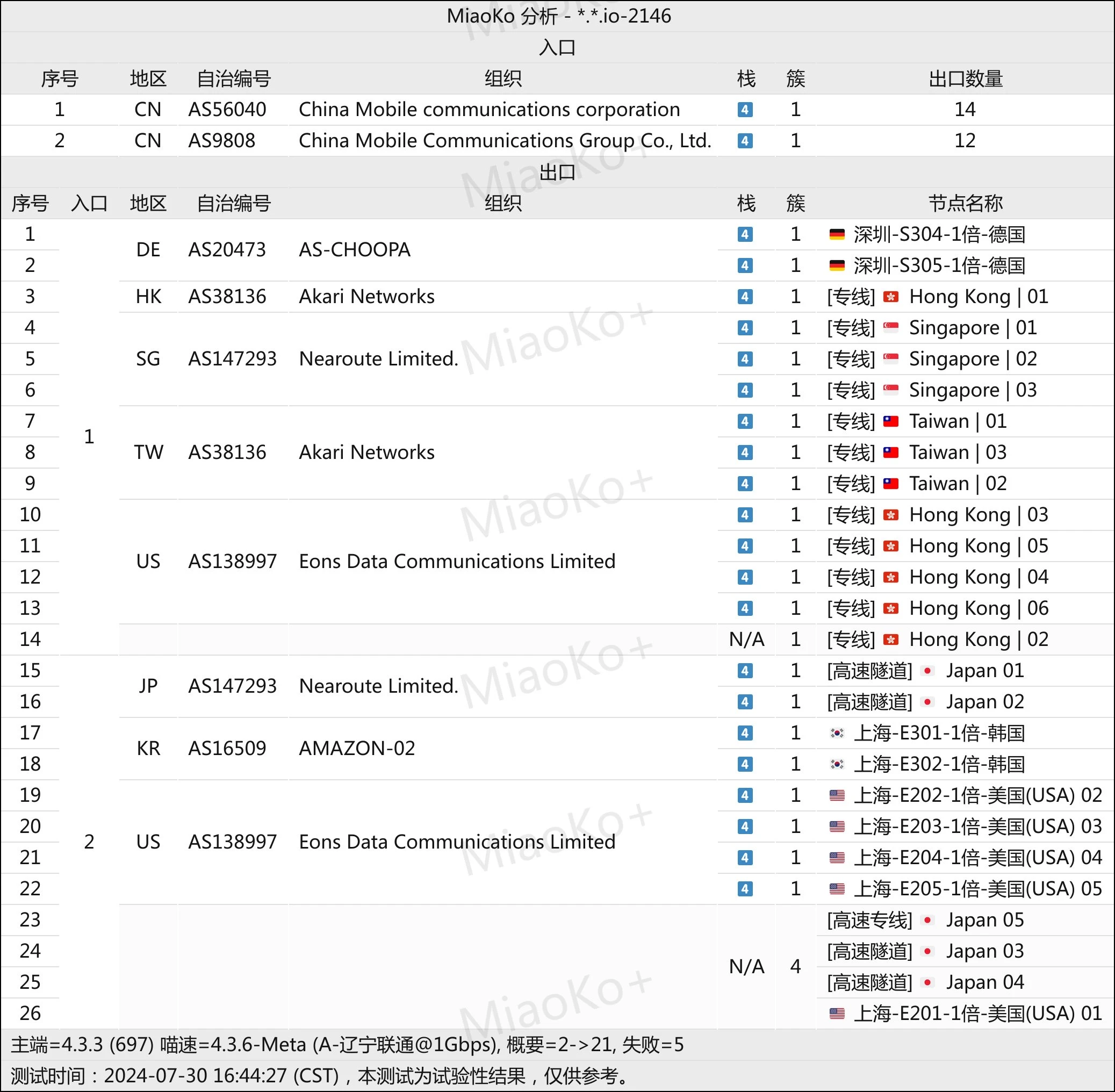Click the Singapore flag next to Singapore | 02
Viewport: 1115px width, 1092px height.
[891, 359]
